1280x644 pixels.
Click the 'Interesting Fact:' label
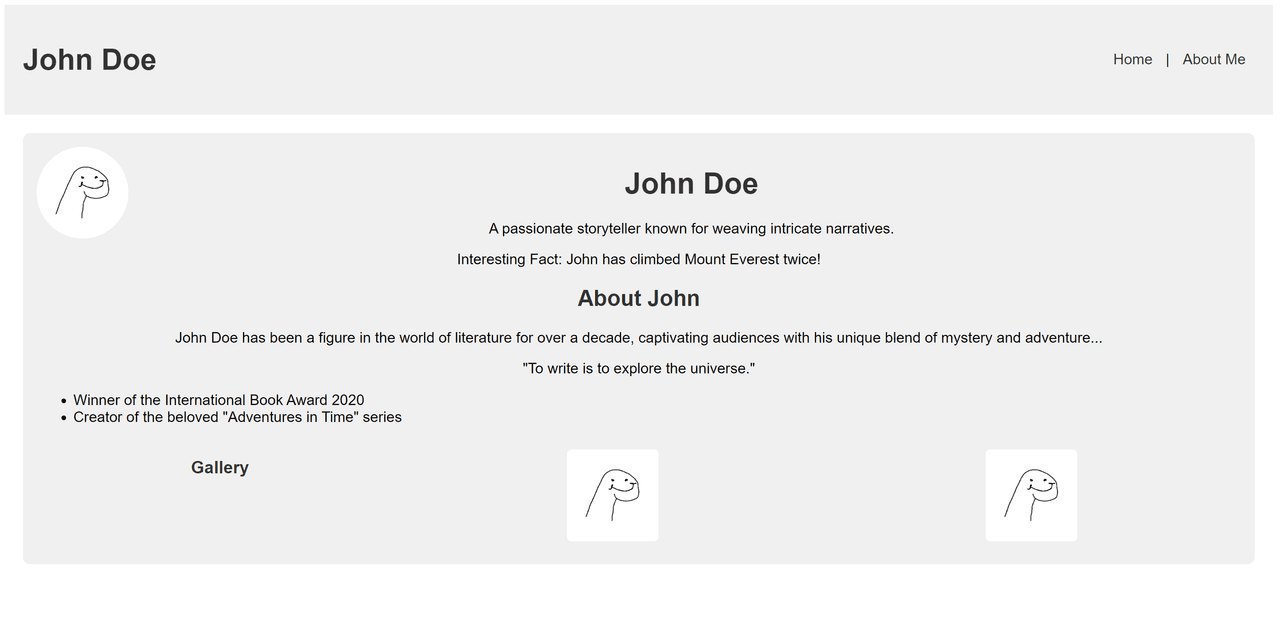(509, 260)
